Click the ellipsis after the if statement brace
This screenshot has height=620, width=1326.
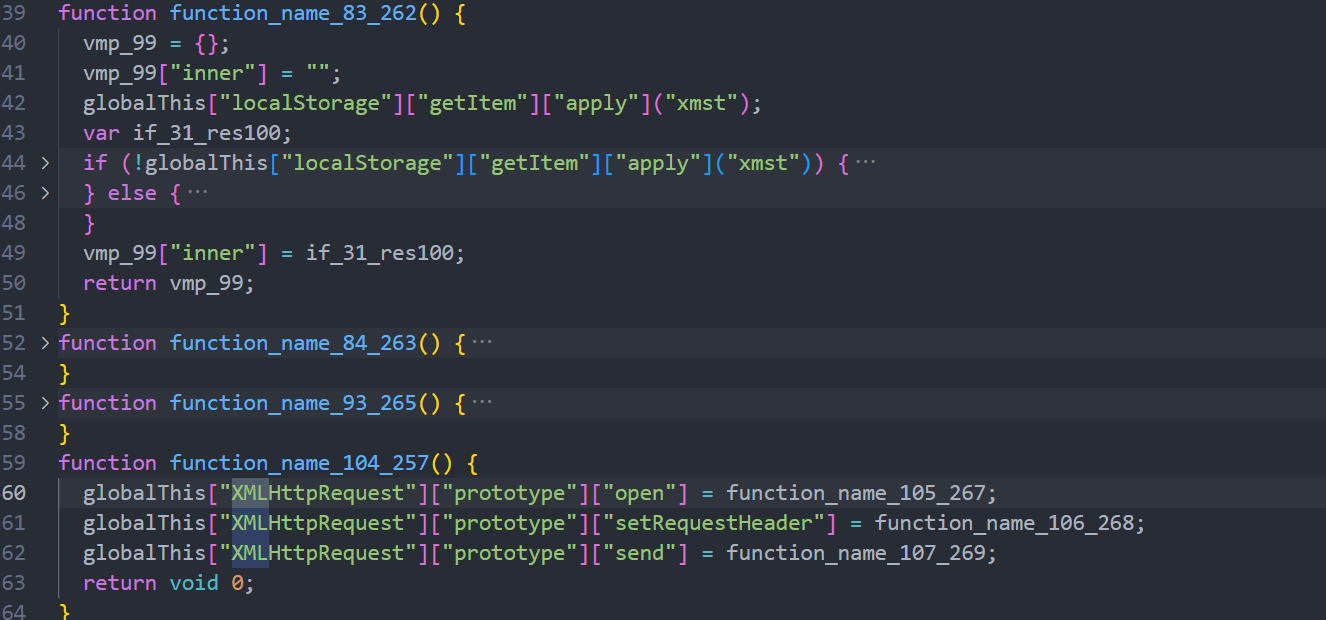pos(865,163)
